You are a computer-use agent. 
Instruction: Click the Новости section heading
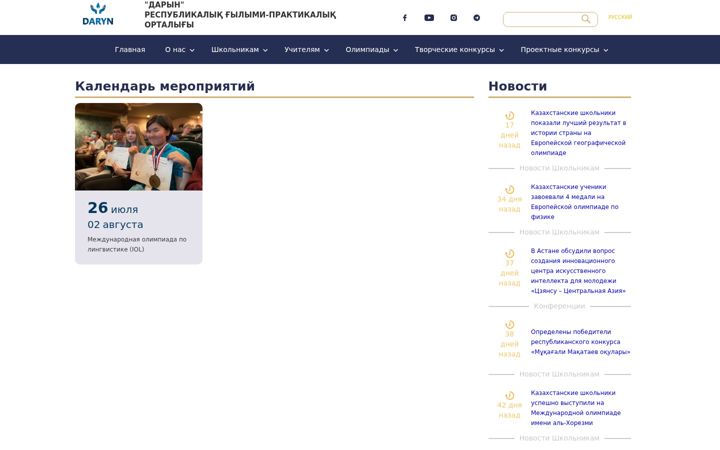[518, 86]
